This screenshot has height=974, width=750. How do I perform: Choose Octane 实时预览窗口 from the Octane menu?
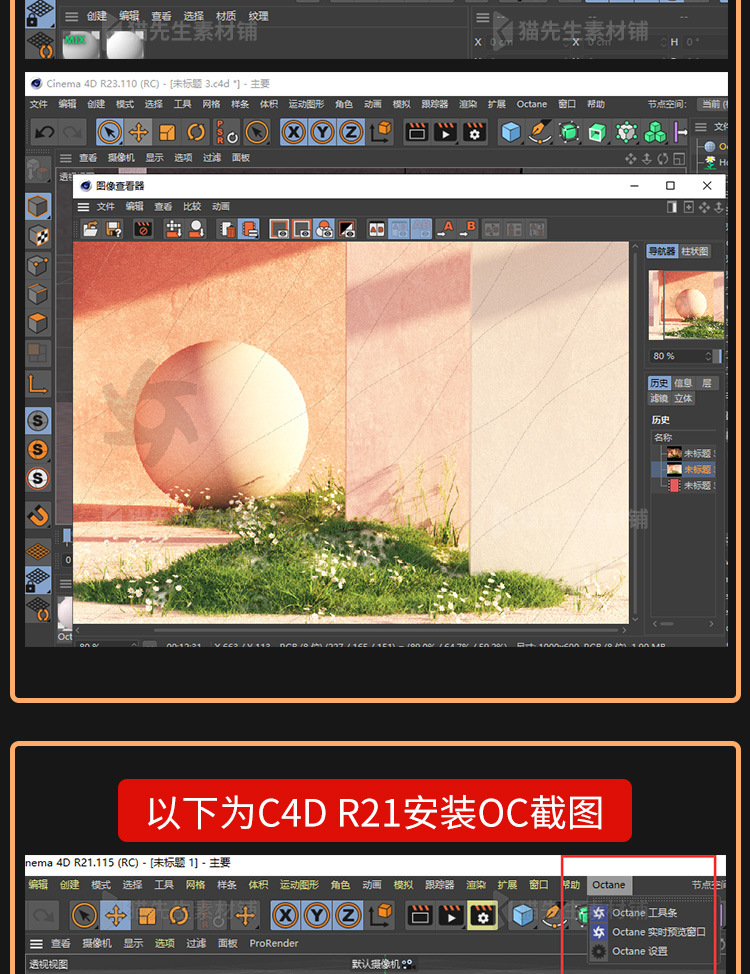click(649, 932)
